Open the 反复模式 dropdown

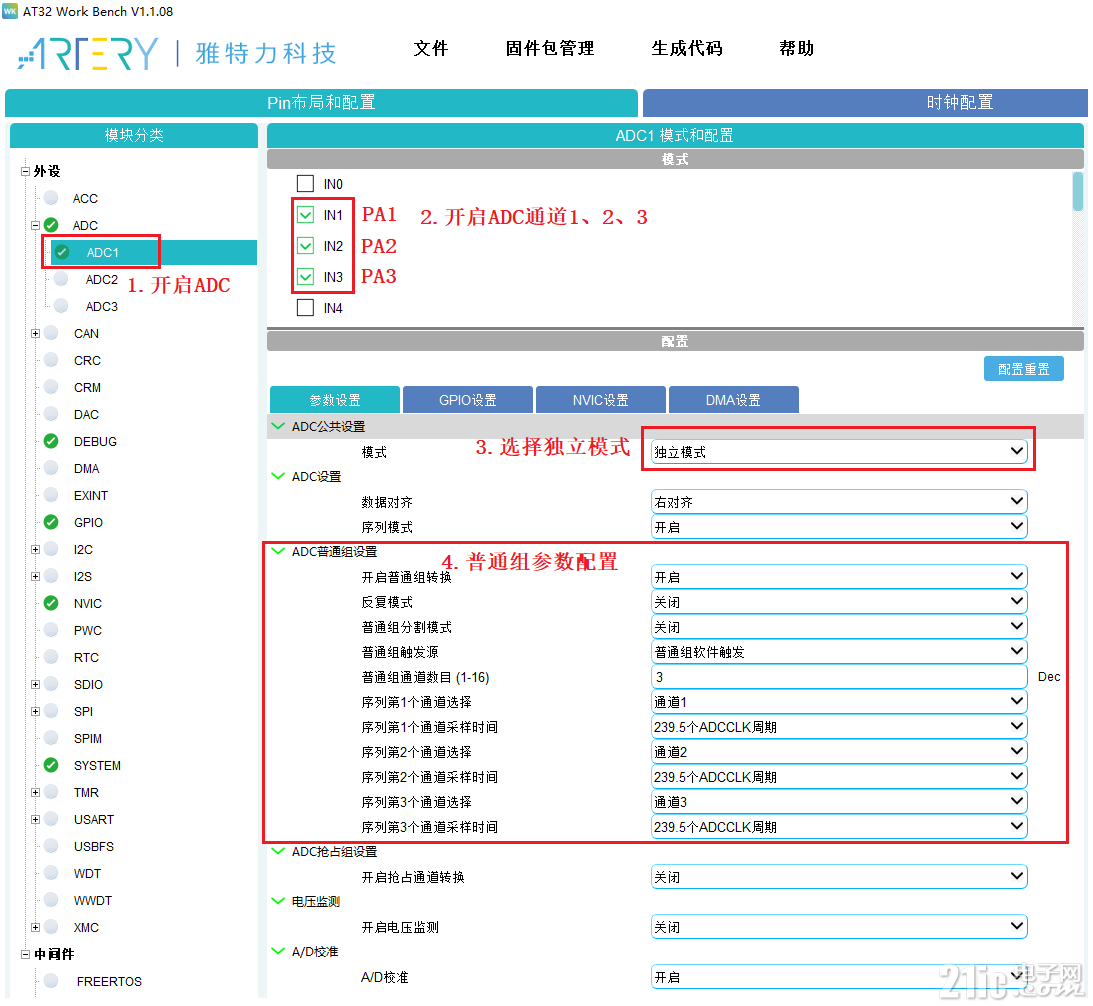pos(839,602)
